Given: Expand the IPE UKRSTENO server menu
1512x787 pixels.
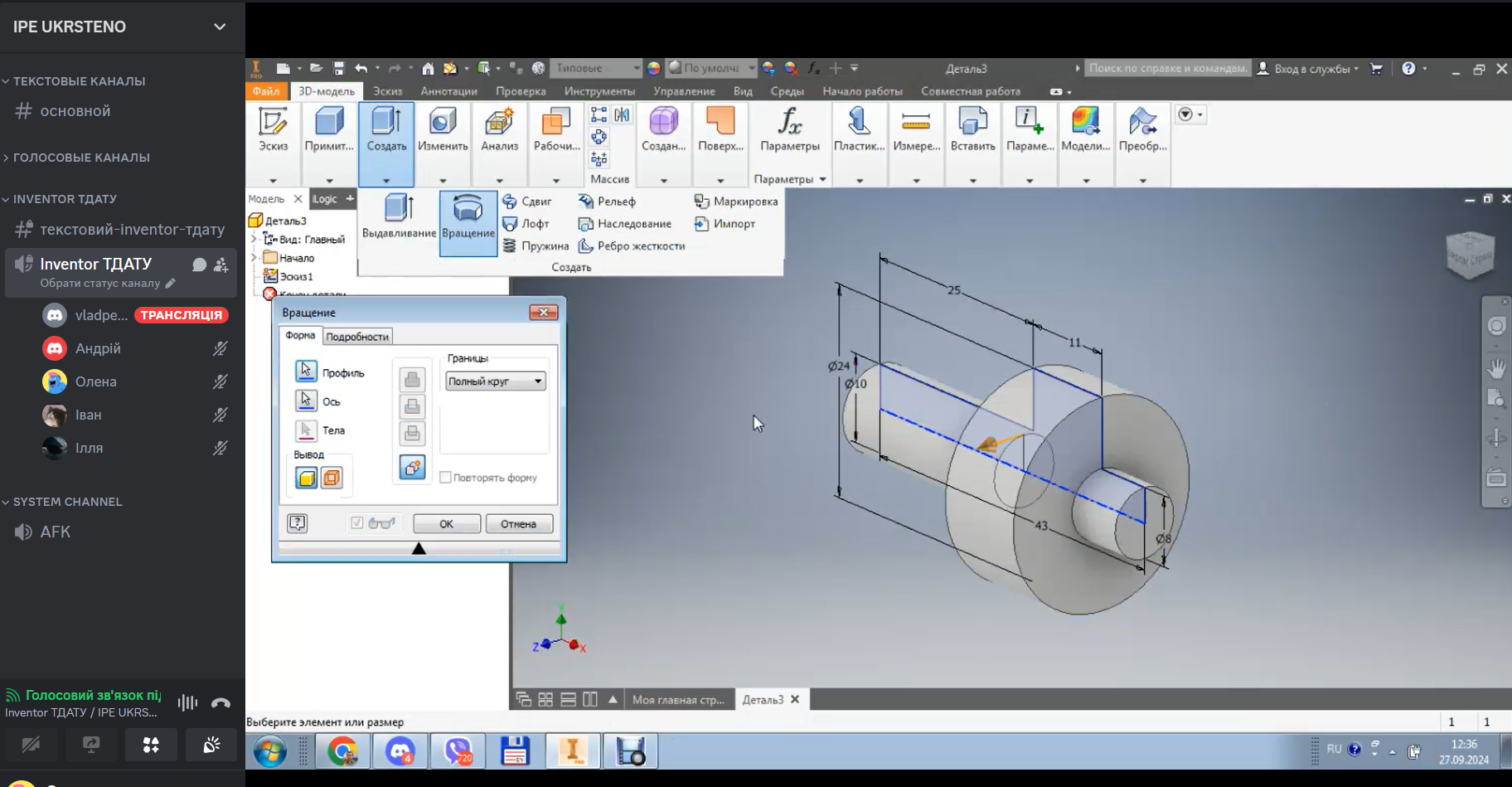Looking at the screenshot, I should 220,27.
